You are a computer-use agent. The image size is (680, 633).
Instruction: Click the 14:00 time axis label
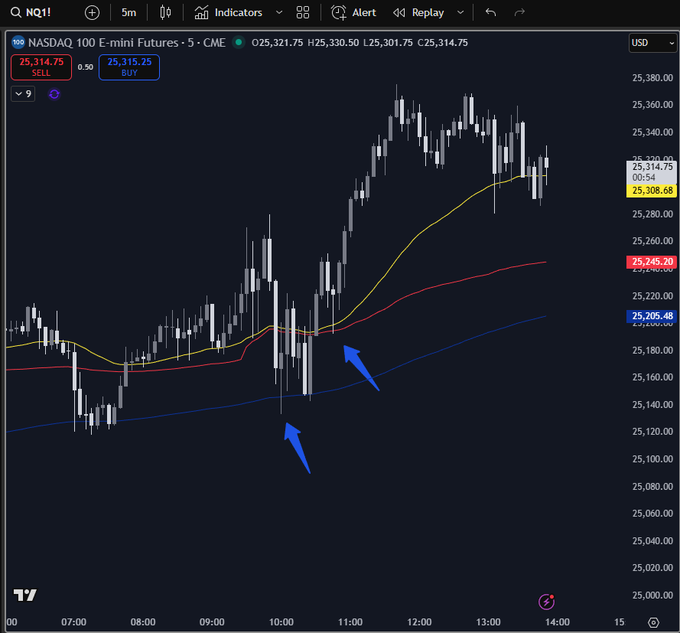pos(557,622)
